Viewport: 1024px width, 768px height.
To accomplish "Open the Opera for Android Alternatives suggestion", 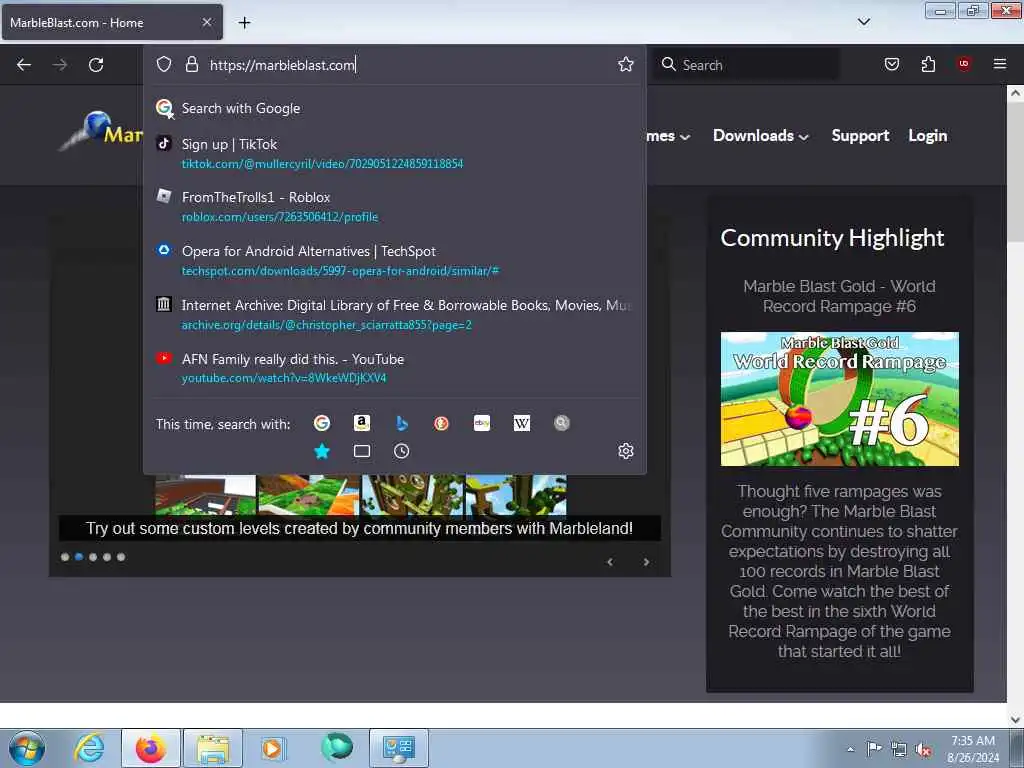I will [395, 261].
